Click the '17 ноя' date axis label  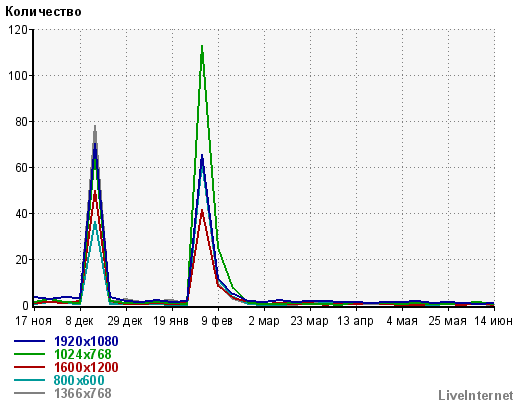coord(33,321)
